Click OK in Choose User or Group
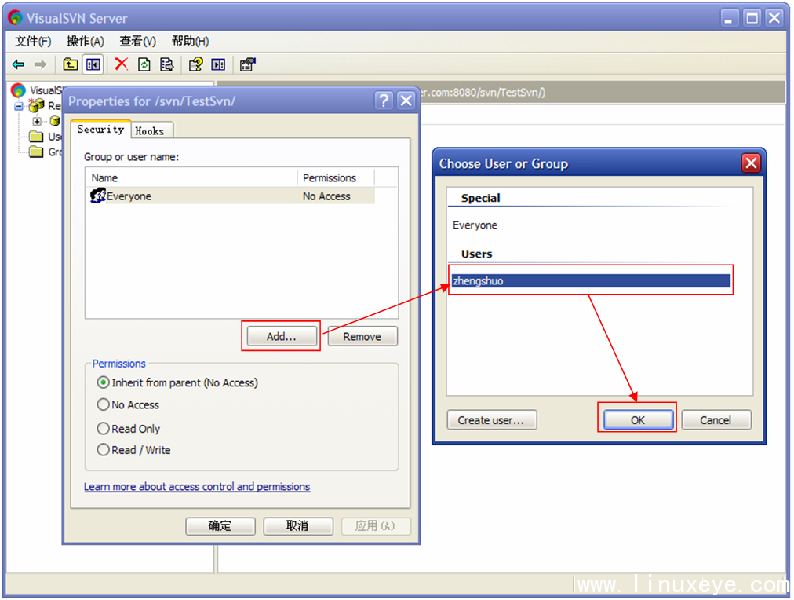794x600 pixels. click(638, 420)
